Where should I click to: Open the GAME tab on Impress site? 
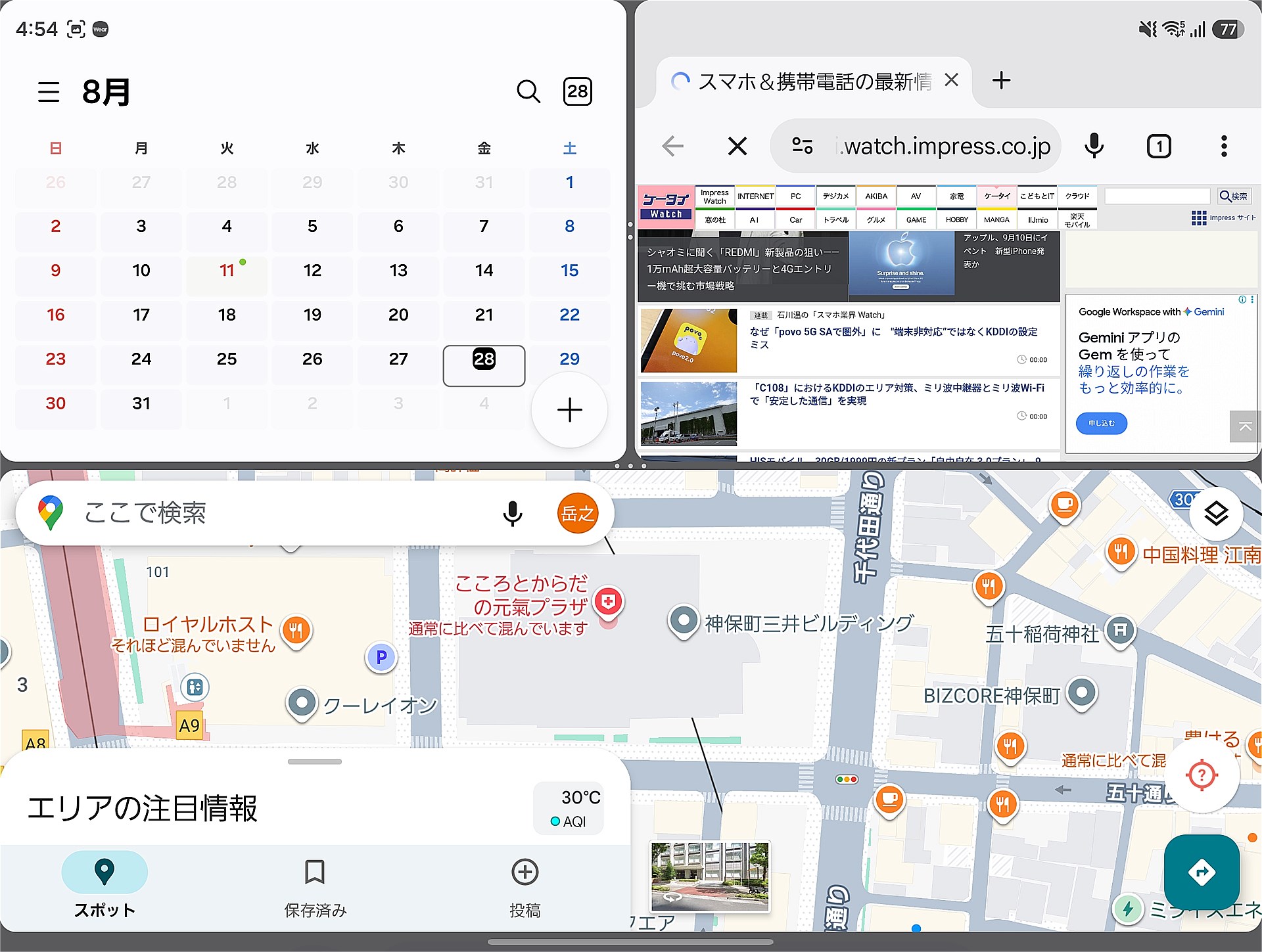point(916,219)
